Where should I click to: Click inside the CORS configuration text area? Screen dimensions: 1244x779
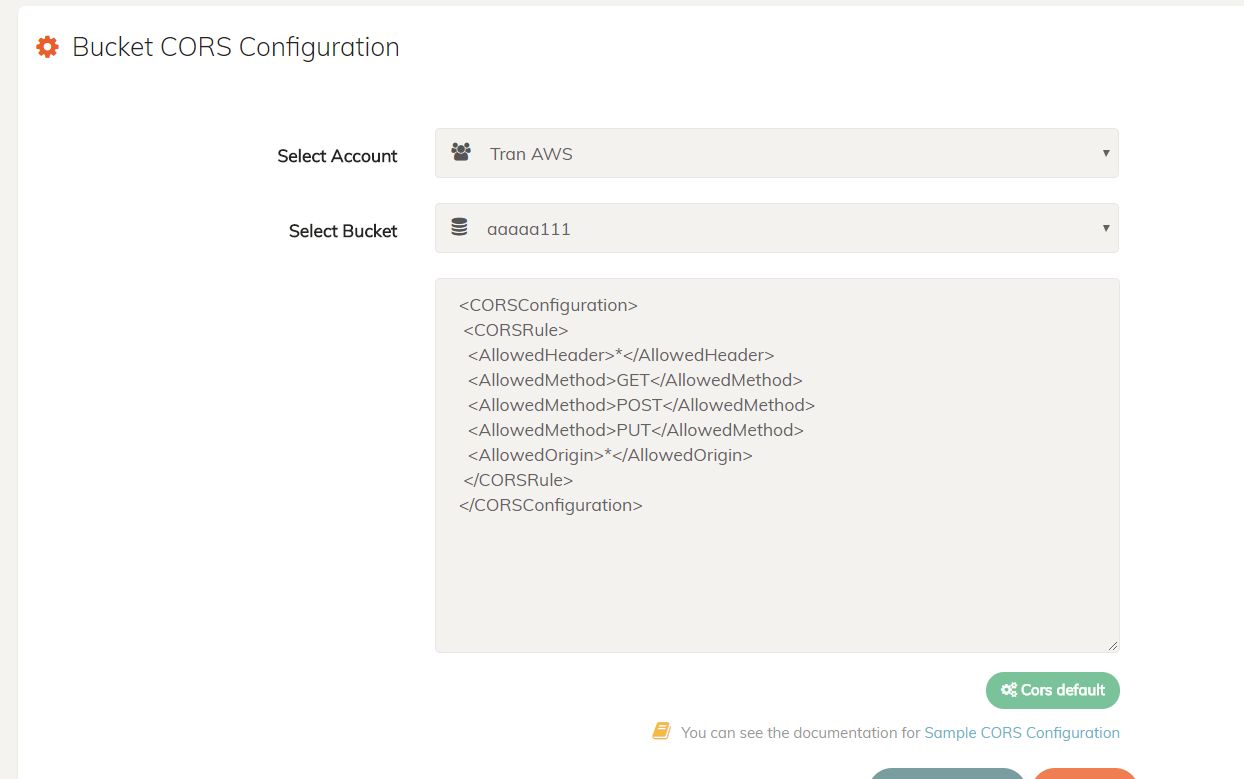pos(776,580)
